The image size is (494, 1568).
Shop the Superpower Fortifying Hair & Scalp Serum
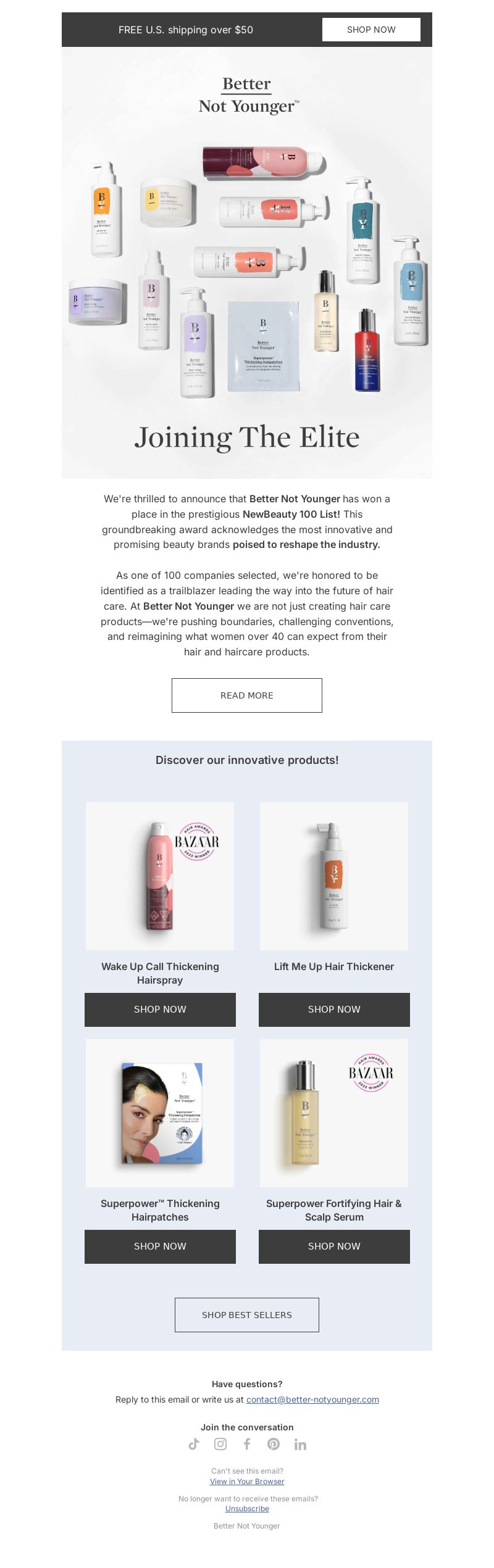334,1247
